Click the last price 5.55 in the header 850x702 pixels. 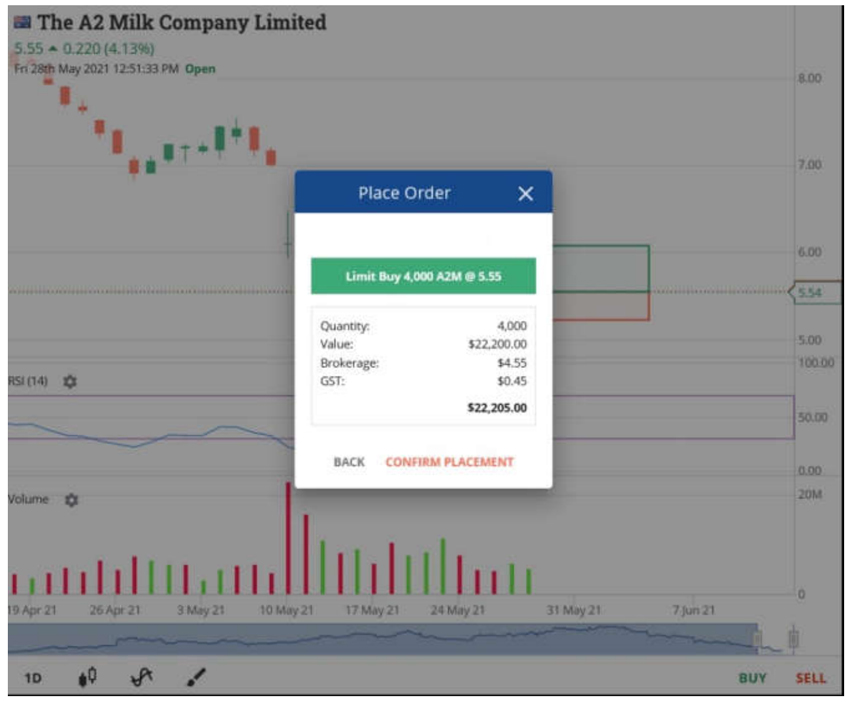(x=28, y=49)
